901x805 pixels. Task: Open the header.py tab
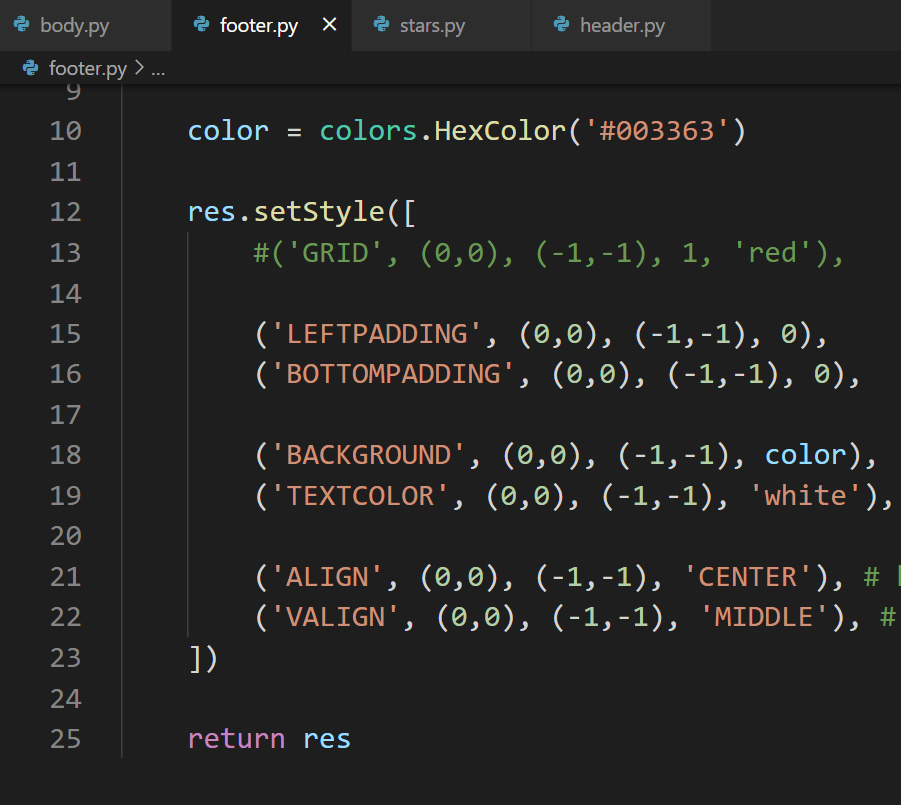pos(622,25)
